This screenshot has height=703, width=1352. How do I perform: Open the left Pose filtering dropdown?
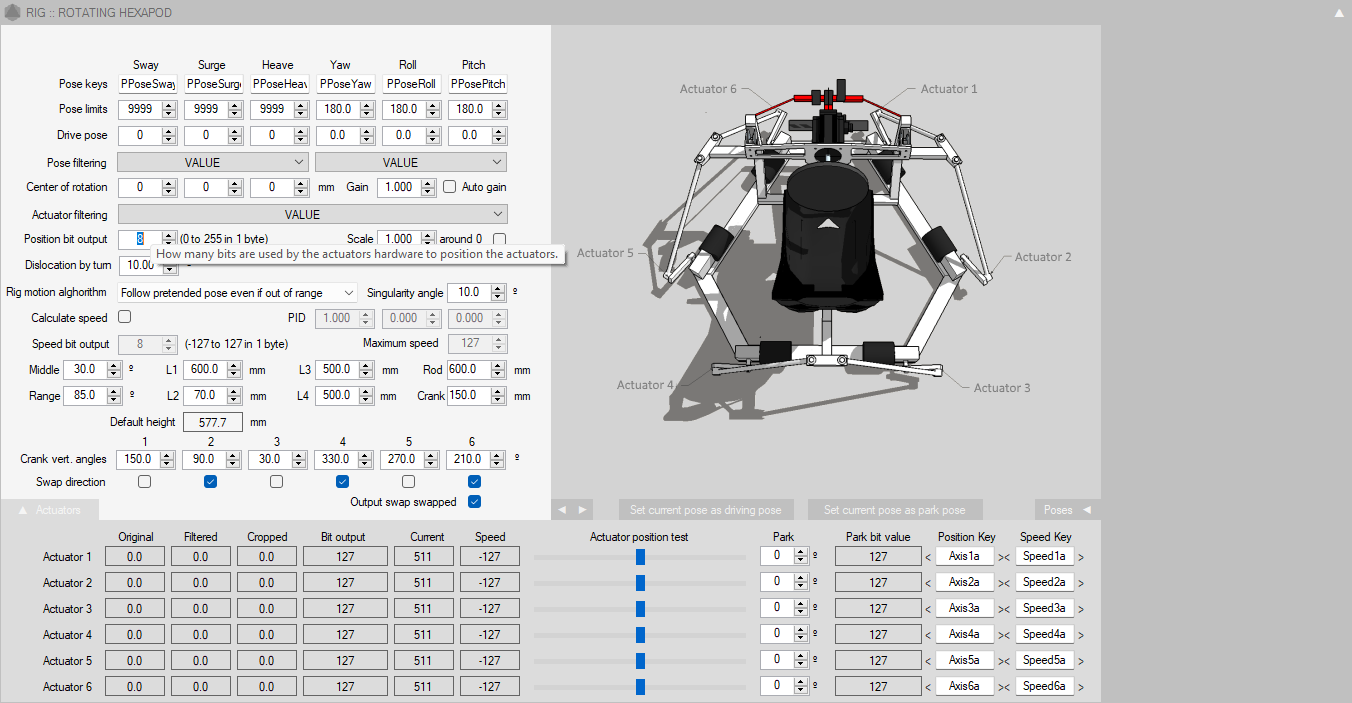click(x=212, y=162)
